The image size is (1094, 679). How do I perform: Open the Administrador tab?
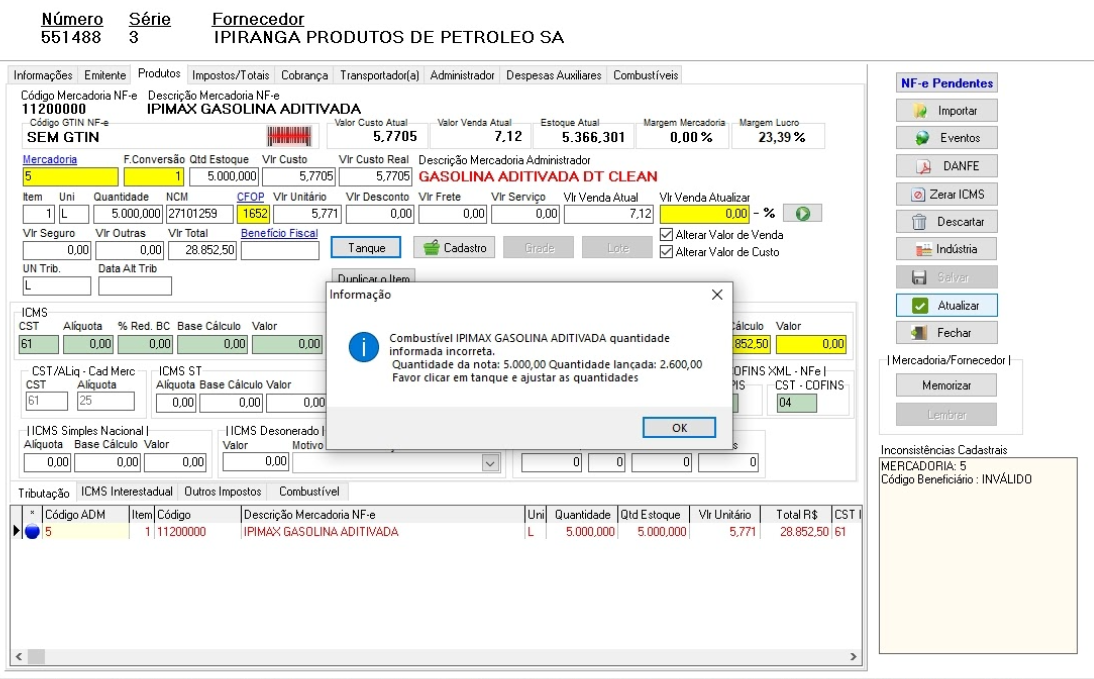coord(463,75)
